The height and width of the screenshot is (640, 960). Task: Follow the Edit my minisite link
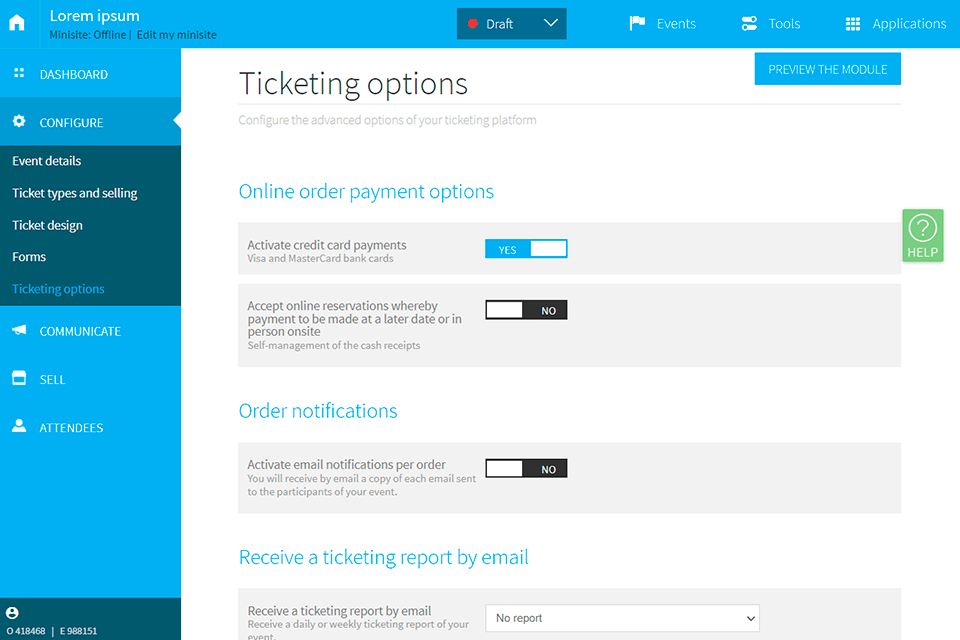click(176, 35)
